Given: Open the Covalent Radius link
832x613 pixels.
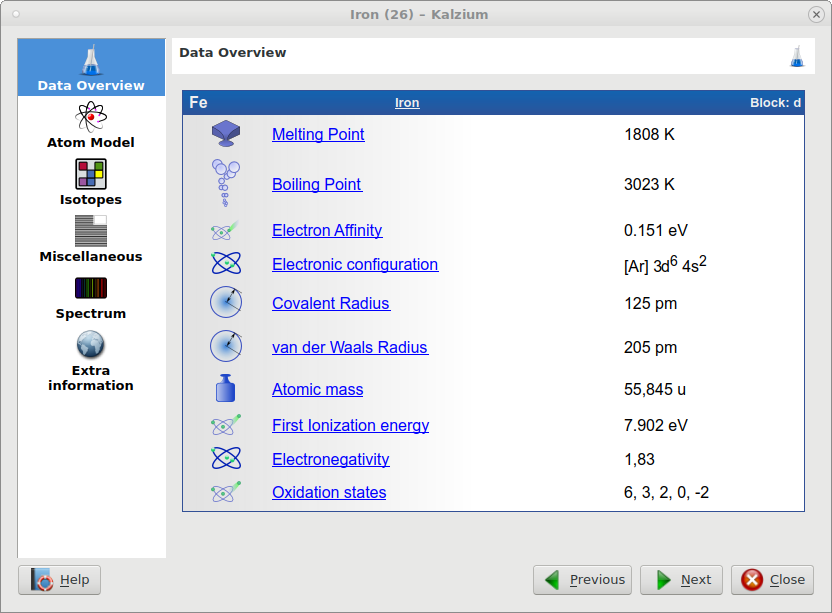Looking at the screenshot, I should (332, 303).
